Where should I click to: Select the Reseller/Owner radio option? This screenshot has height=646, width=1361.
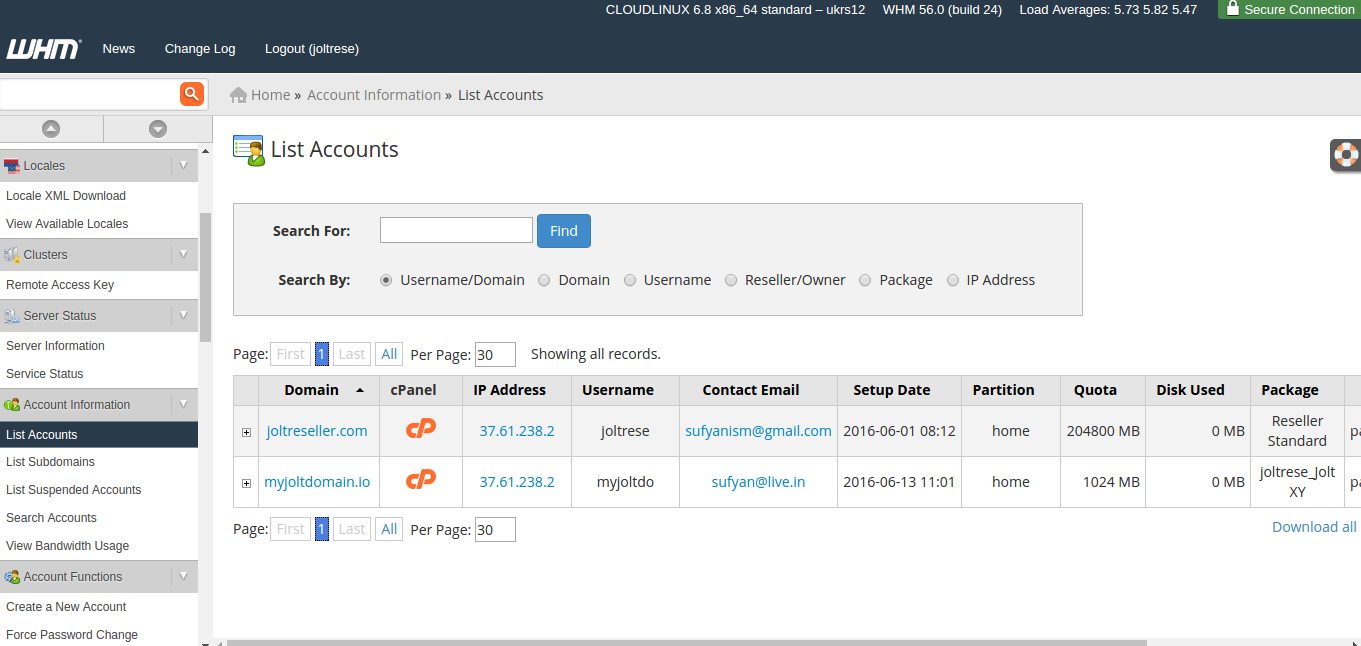click(731, 280)
